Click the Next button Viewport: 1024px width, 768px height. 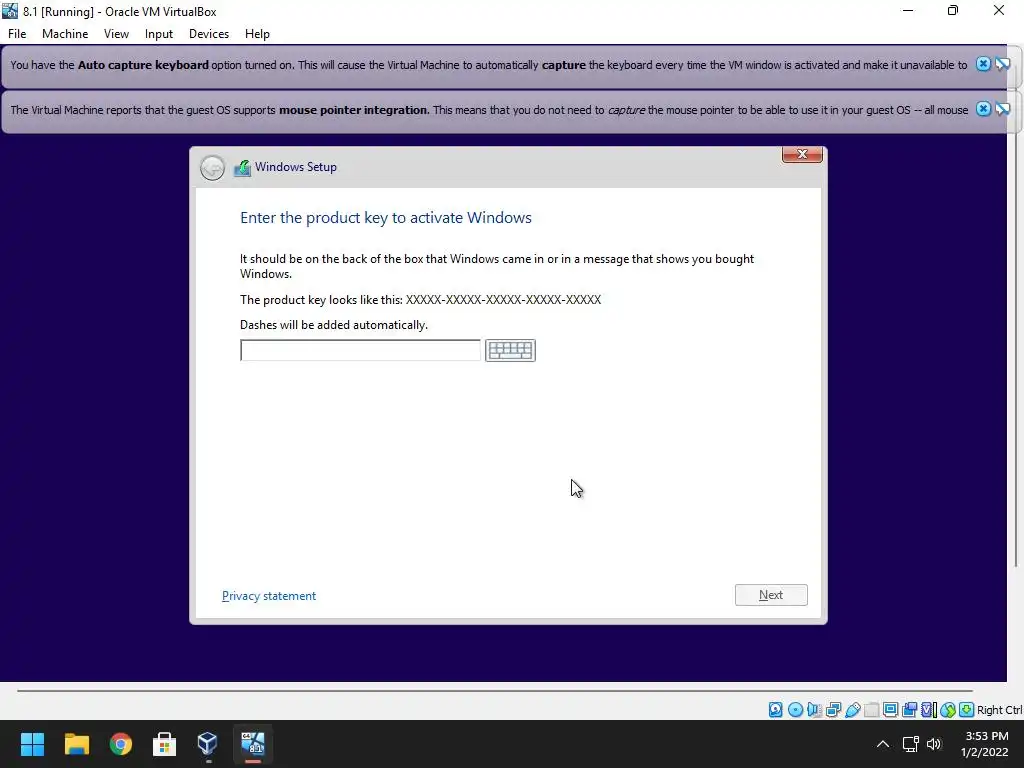(x=771, y=595)
